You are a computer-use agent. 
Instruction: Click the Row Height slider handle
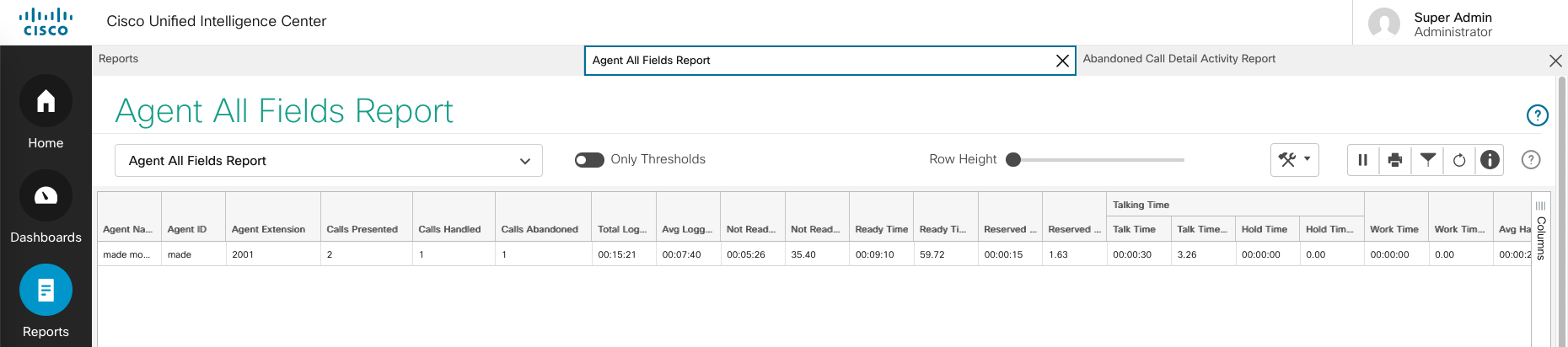[1013, 160]
